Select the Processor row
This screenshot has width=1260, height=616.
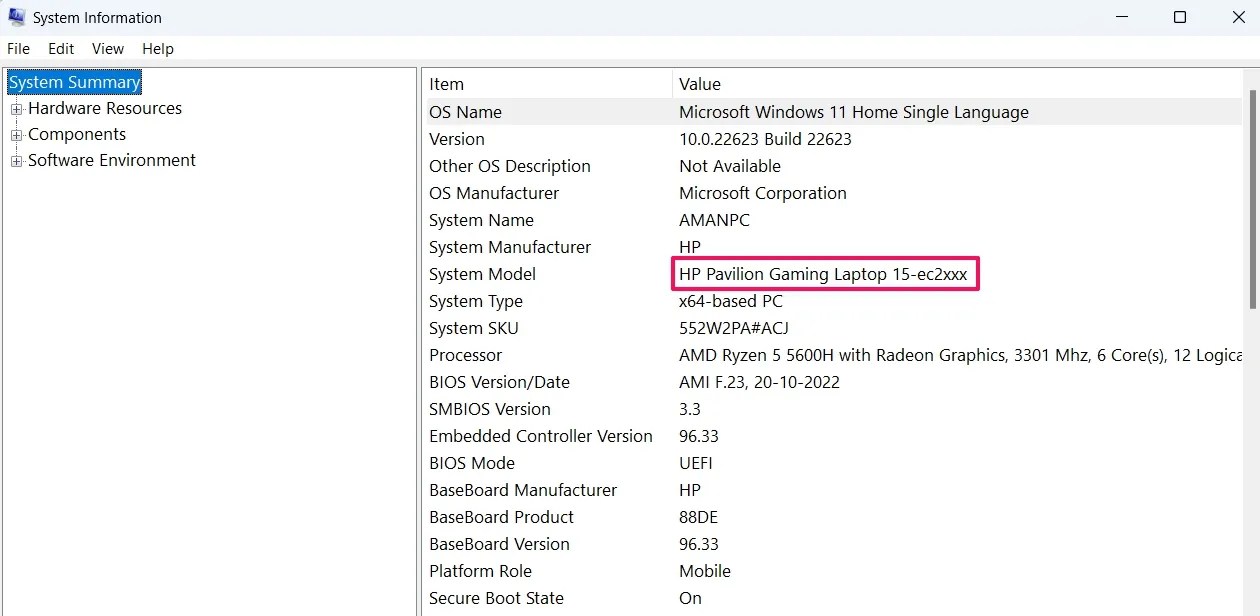pos(832,355)
